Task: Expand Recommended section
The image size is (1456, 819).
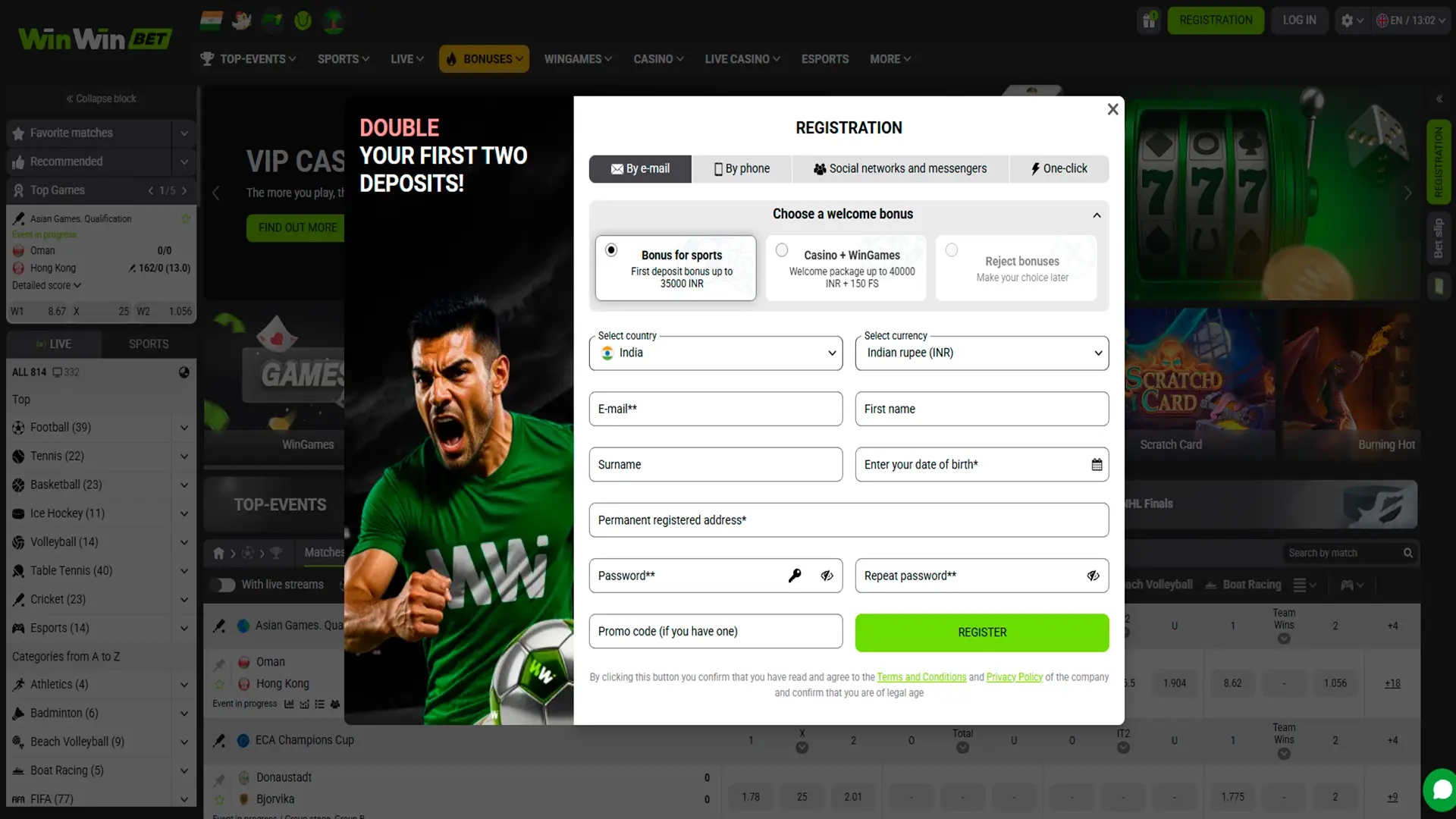Action: point(184,162)
